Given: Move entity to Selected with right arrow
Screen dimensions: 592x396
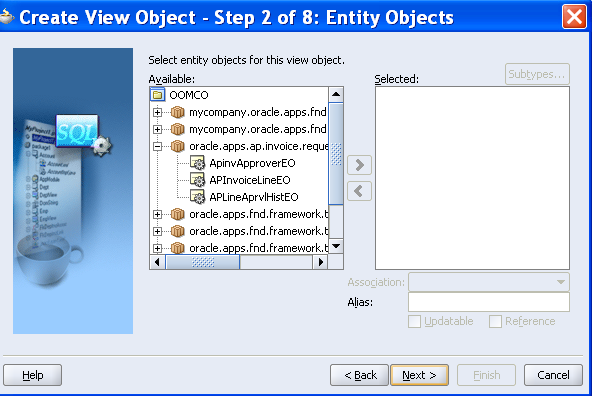Looking at the screenshot, I should (359, 165).
